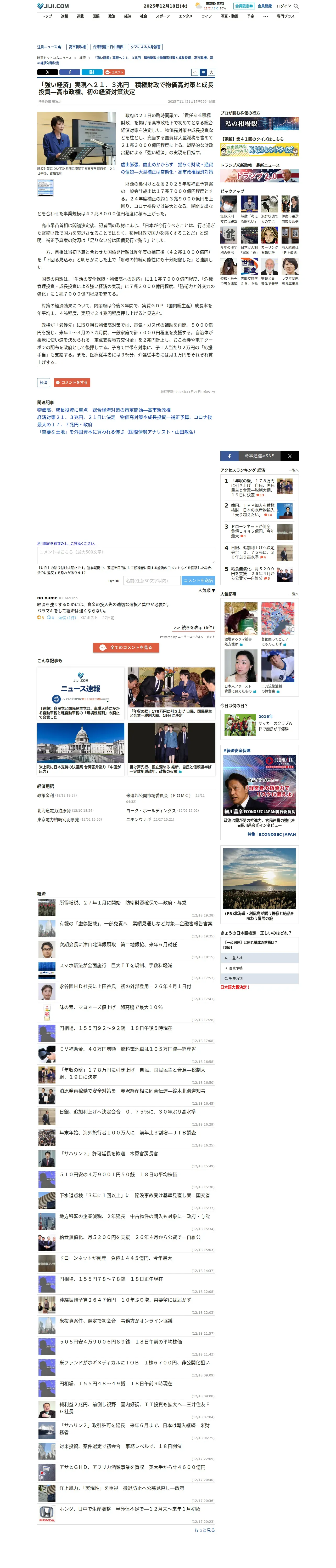Viewport: 336px width, 1568px height.
Task: Open the 速報 navigation item
Action: point(64,16)
